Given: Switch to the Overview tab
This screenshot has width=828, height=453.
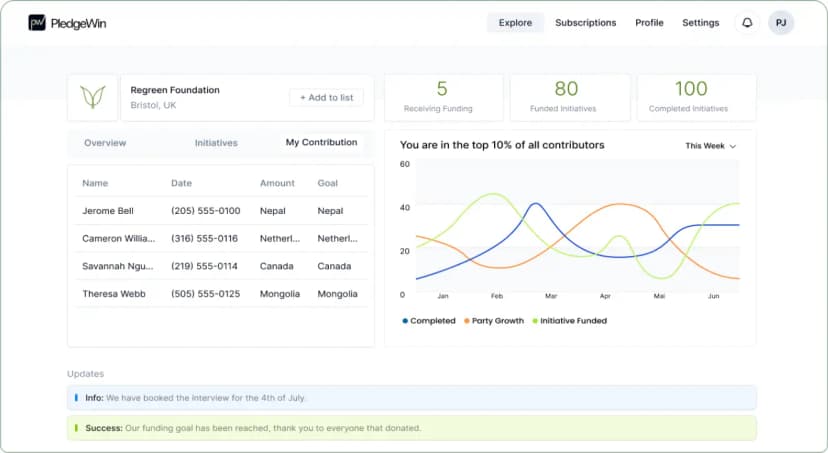Looking at the screenshot, I should tap(105, 143).
